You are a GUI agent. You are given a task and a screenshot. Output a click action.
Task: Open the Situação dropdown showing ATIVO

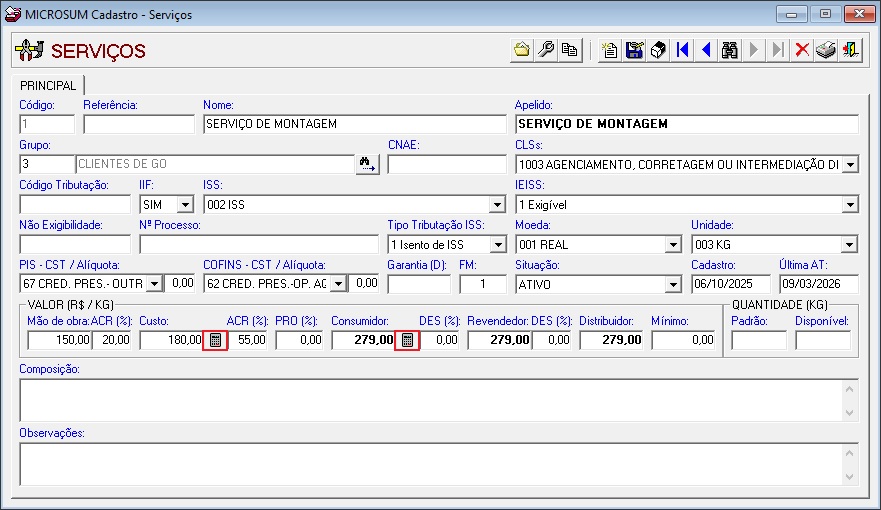click(x=673, y=285)
